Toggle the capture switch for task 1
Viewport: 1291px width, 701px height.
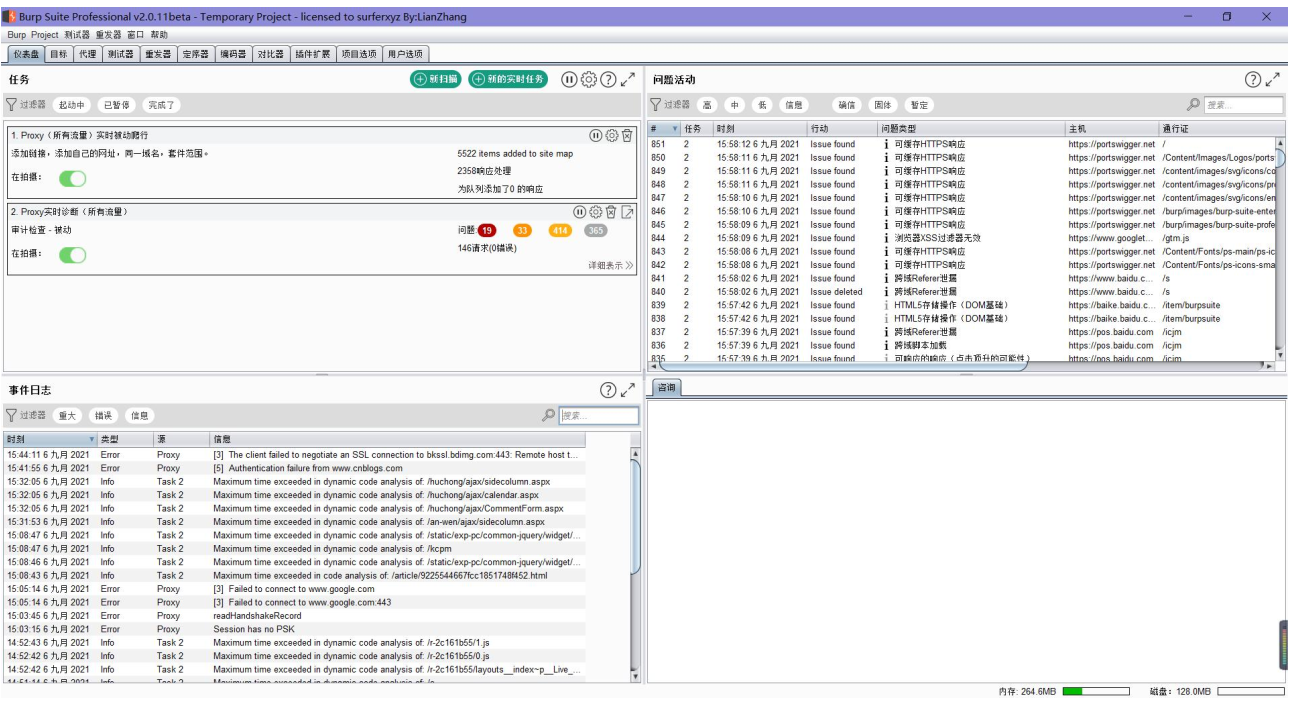(73, 178)
